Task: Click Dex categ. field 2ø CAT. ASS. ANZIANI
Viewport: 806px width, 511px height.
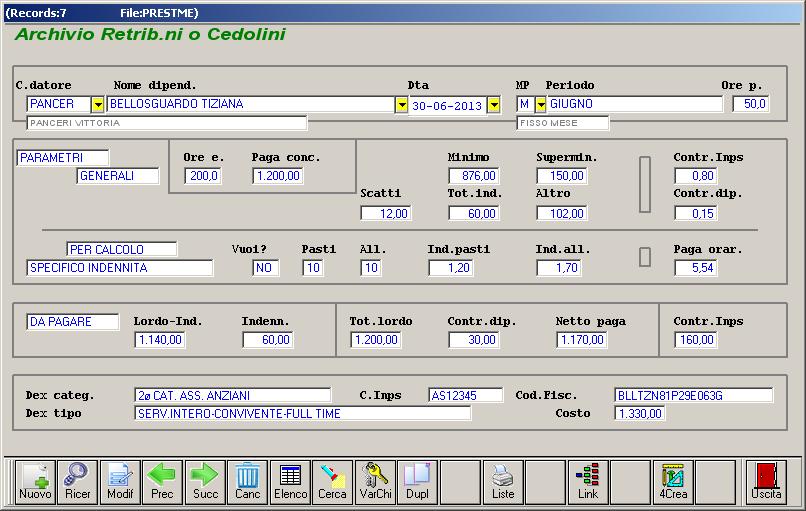Action: point(233,395)
